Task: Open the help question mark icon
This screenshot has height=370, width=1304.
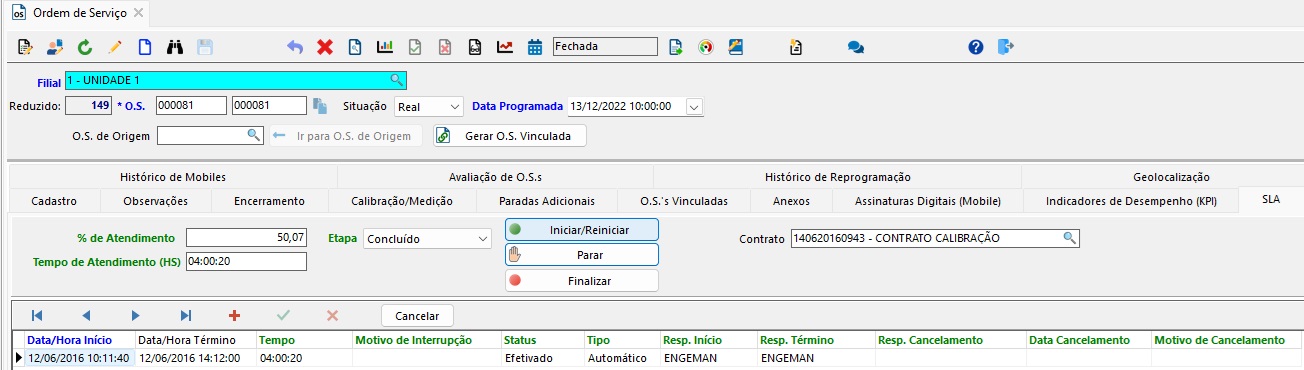Action: coord(976,47)
